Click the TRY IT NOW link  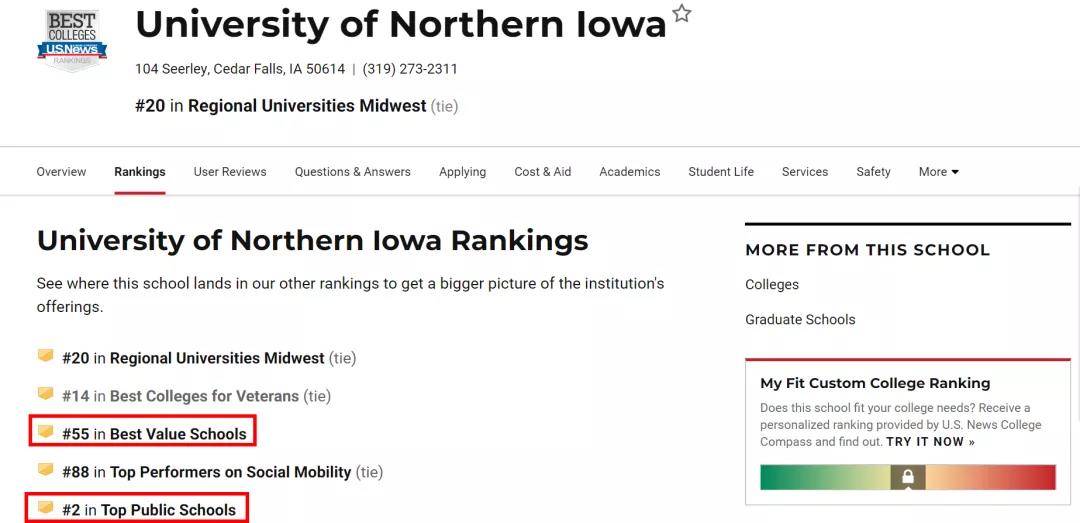click(x=931, y=442)
